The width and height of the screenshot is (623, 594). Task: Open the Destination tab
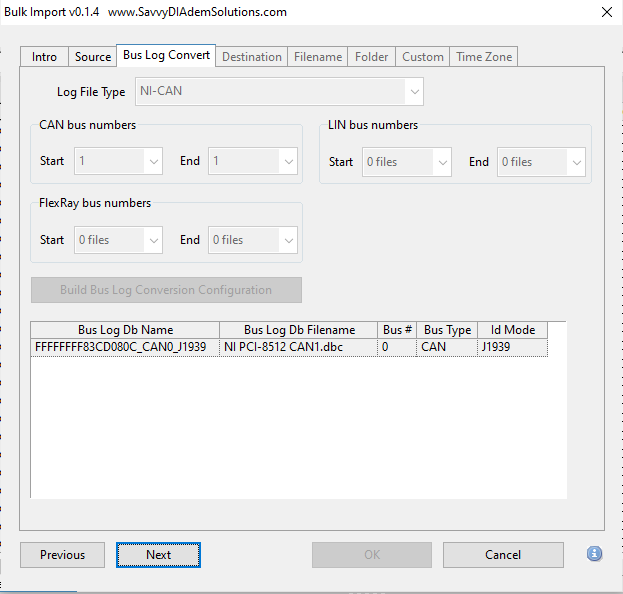point(251,57)
